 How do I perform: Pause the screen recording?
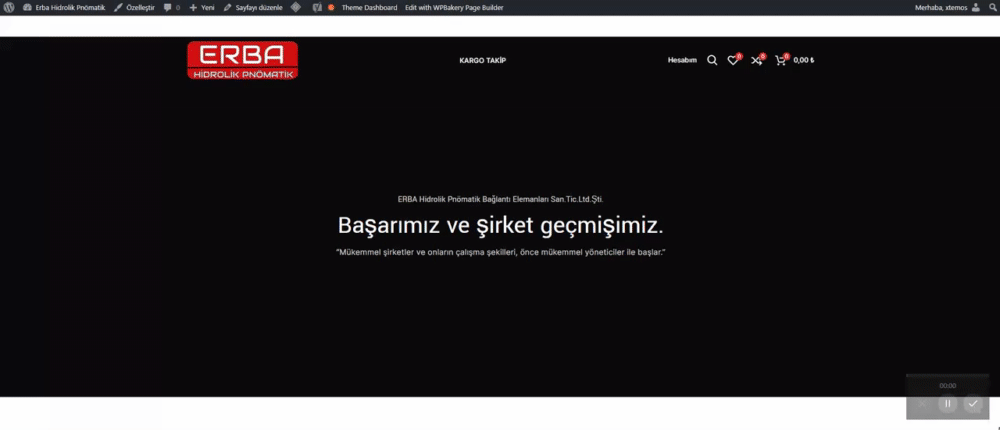pos(948,403)
